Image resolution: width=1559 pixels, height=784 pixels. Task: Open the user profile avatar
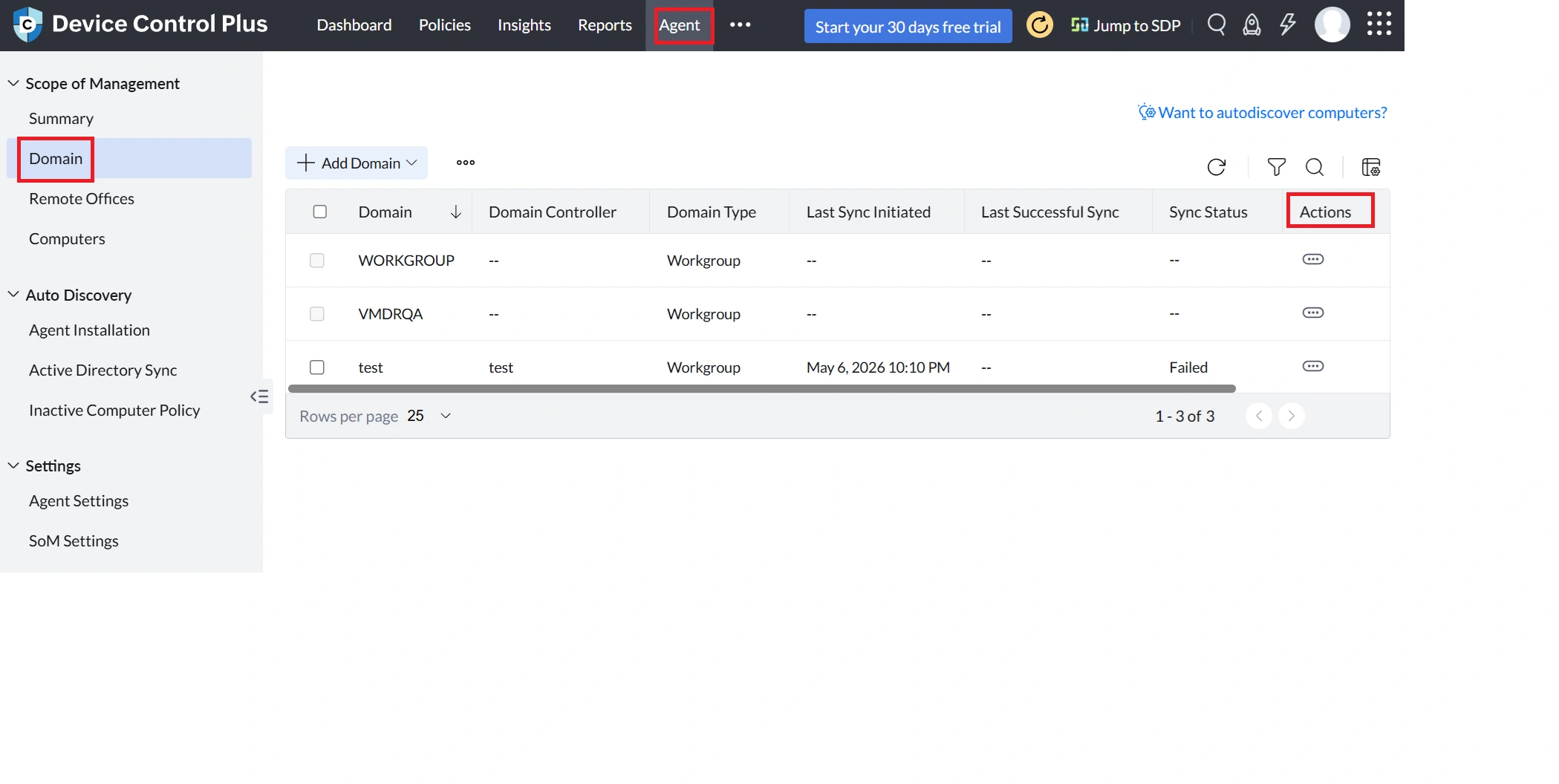(1332, 25)
